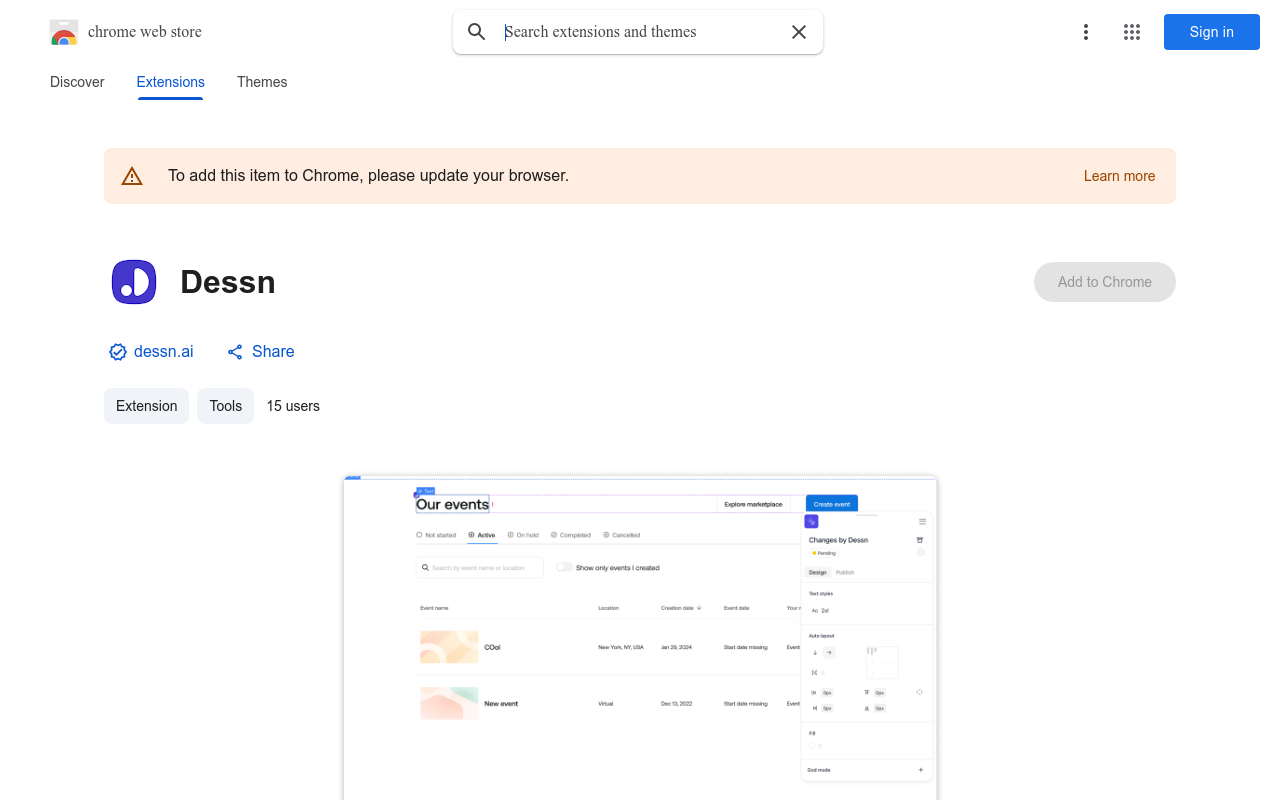
Task: Click the Dessn title heading
Action: [x=228, y=282]
